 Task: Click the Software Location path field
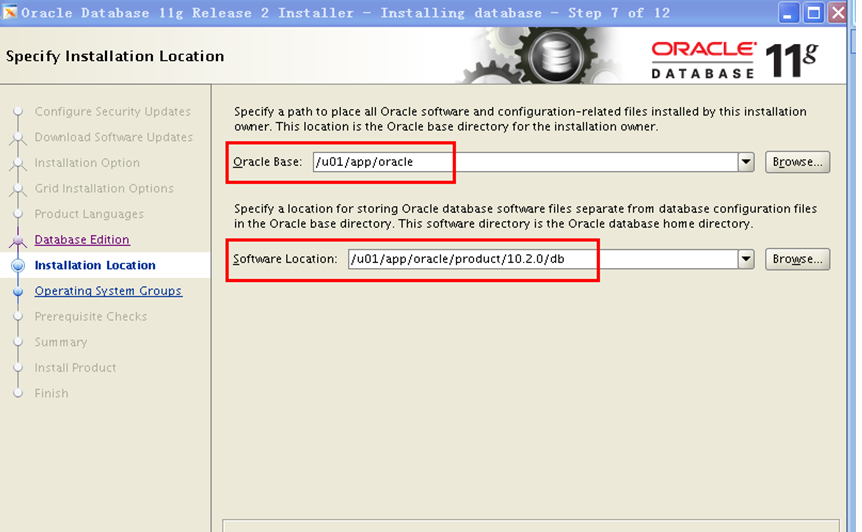[x=543, y=259]
